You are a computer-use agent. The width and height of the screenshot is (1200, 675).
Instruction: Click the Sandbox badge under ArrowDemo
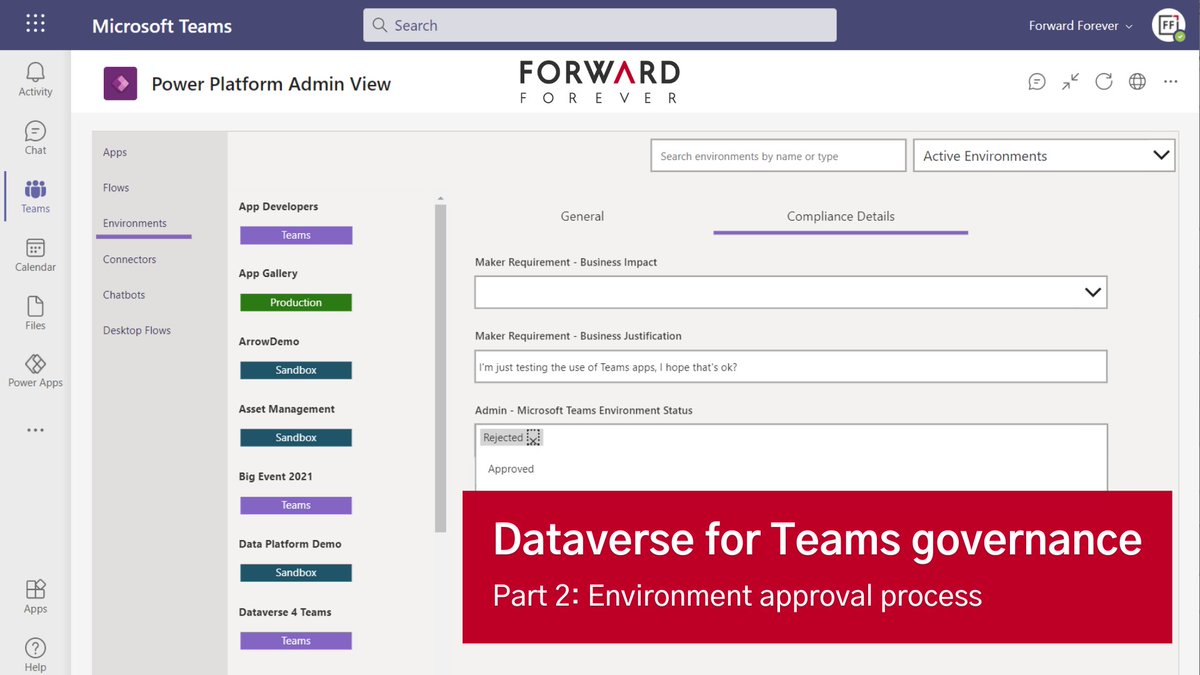click(x=296, y=370)
